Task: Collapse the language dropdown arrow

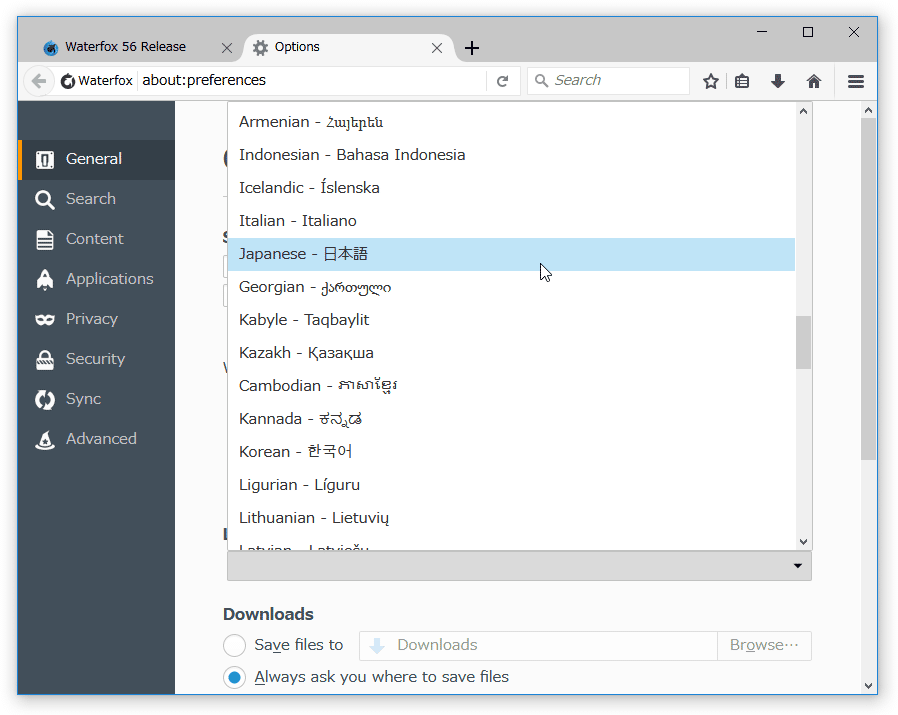Action: [x=798, y=566]
